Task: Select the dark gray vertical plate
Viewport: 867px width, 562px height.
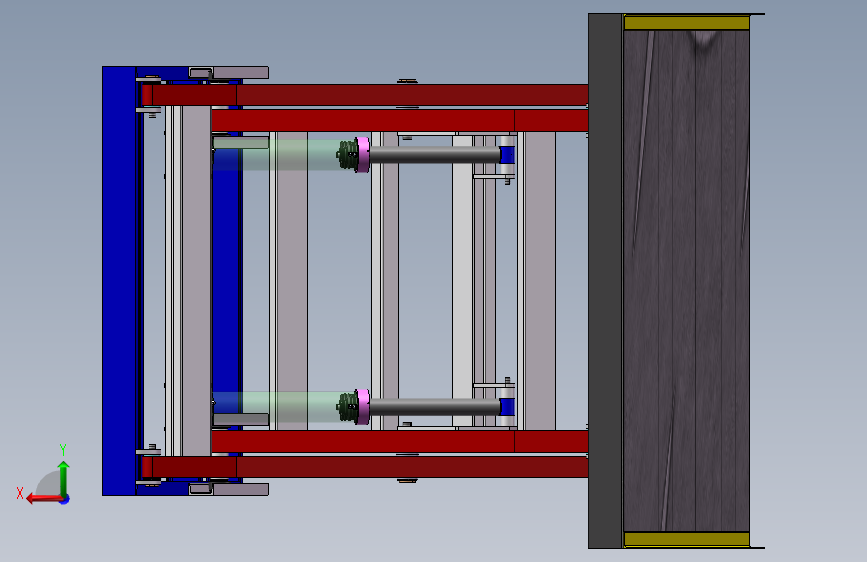Action: pyautogui.click(x=605, y=281)
